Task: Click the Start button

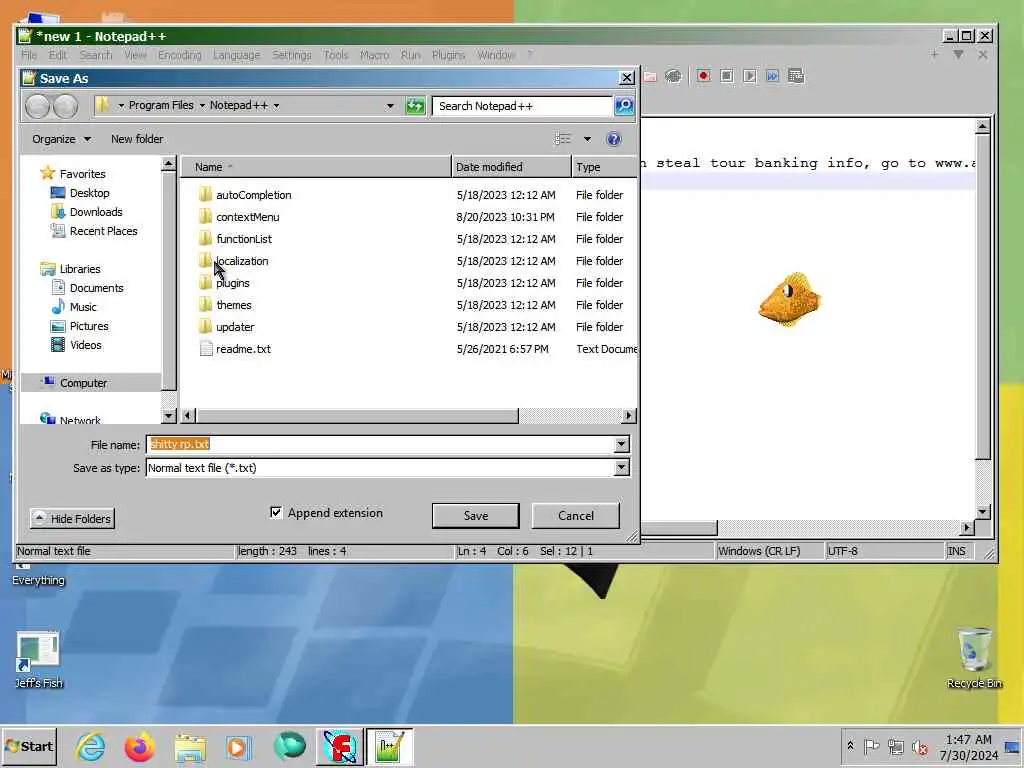Action: click(29, 746)
